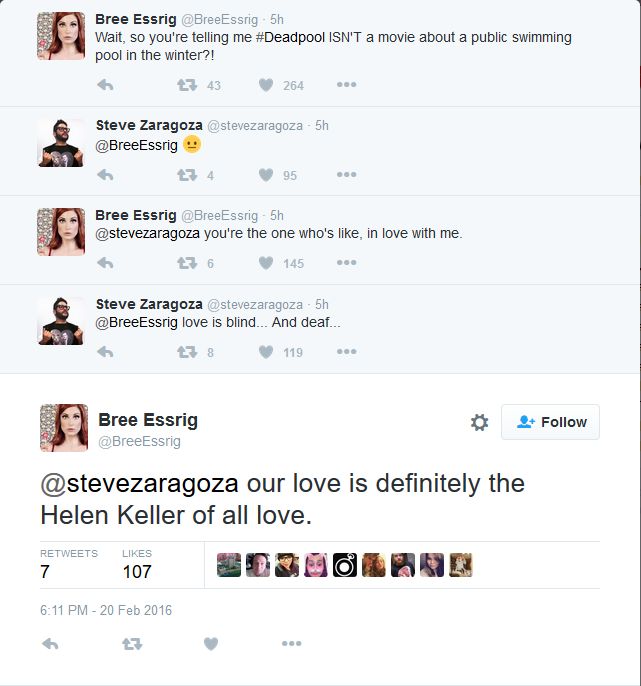Reply to the Helen Keller tweet
The width and height of the screenshot is (641, 686).
pos(51,644)
